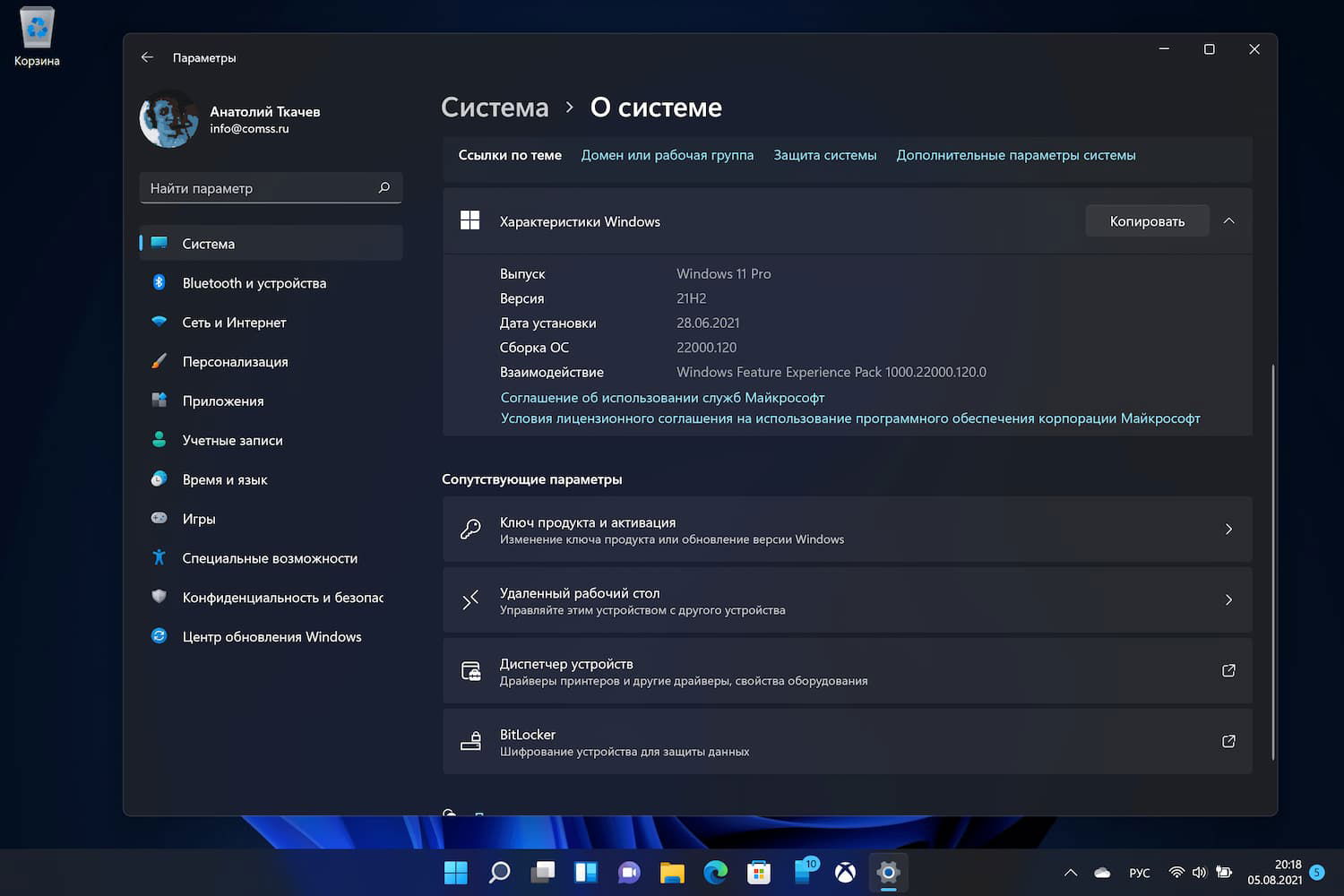
Task: Select Сеть и Интернет in the sidebar
Action: click(x=234, y=322)
